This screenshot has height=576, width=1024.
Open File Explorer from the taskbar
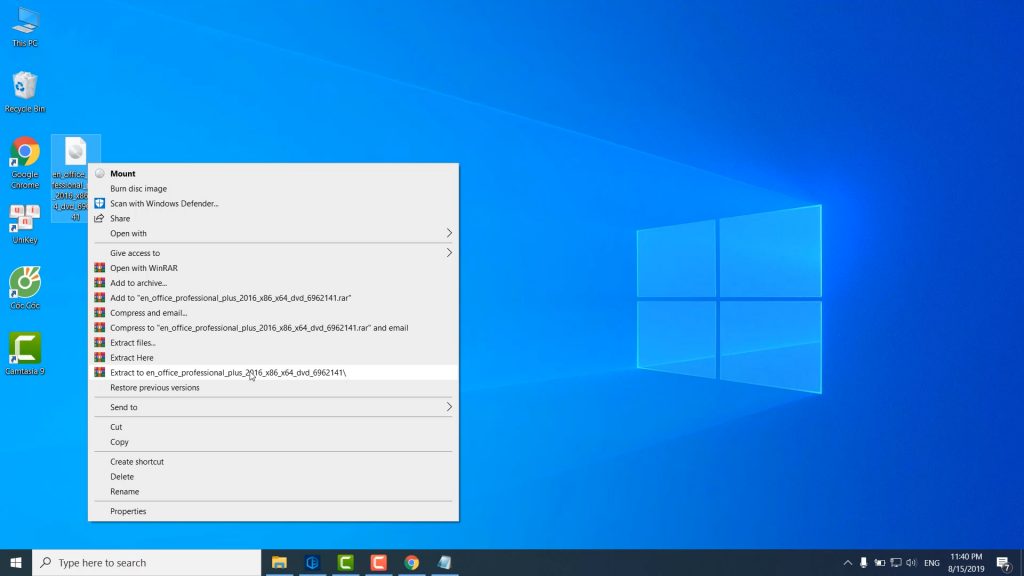click(280, 562)
